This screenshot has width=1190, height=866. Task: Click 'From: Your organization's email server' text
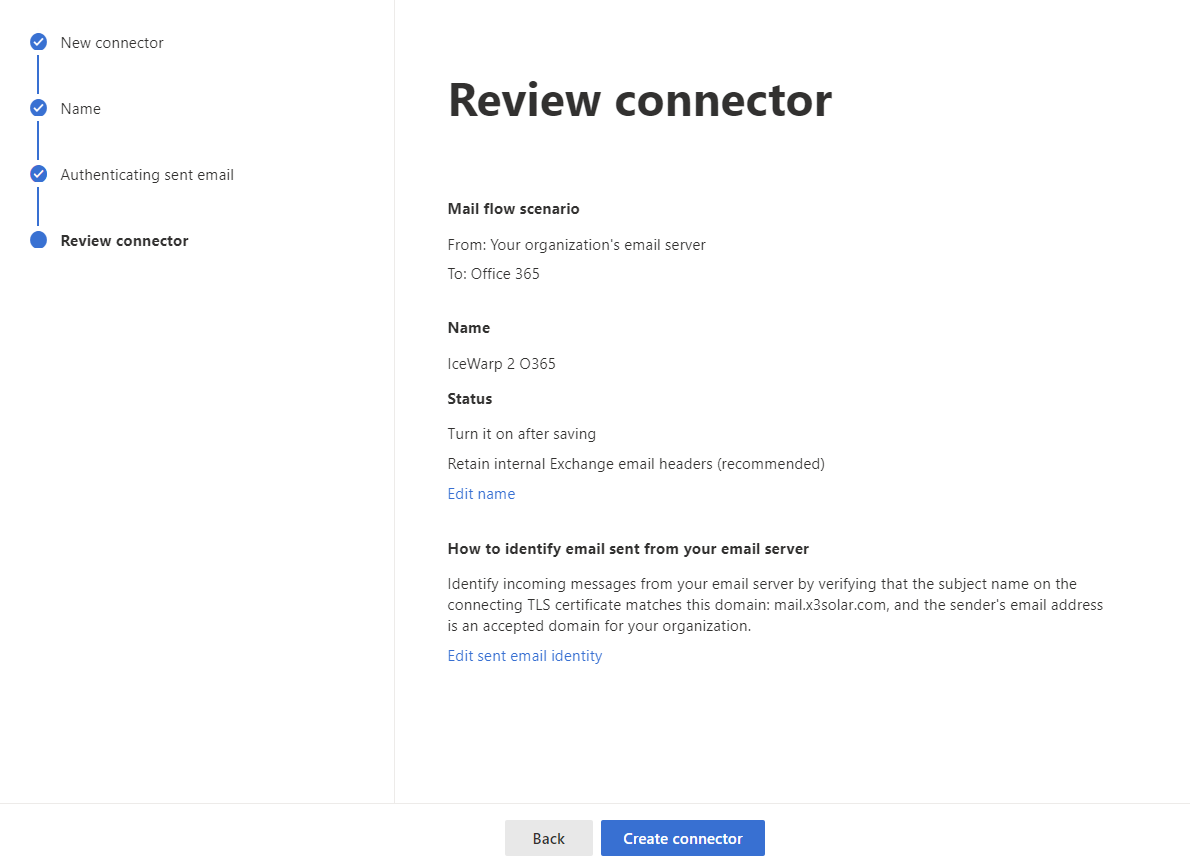tap(577, 245)
